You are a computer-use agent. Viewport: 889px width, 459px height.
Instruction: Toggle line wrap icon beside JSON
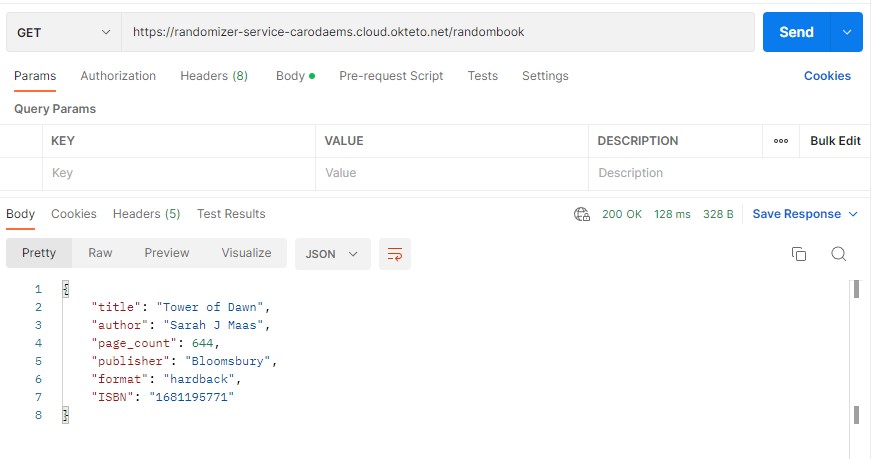395,254
